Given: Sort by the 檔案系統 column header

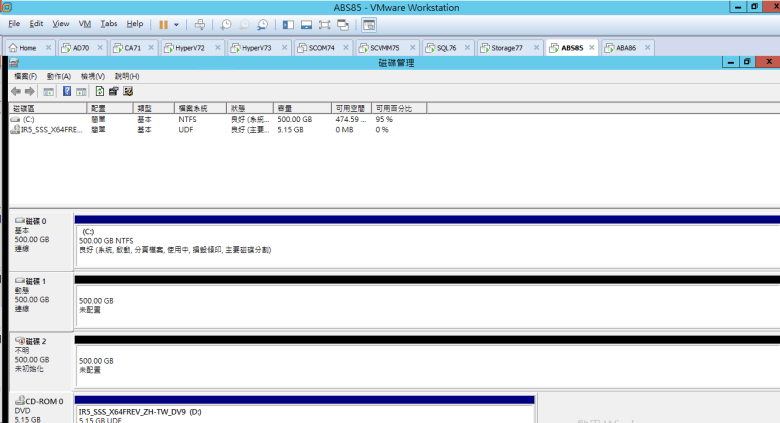Looking at the screenshot, I should pyautogui.click(x=192, y=107).
